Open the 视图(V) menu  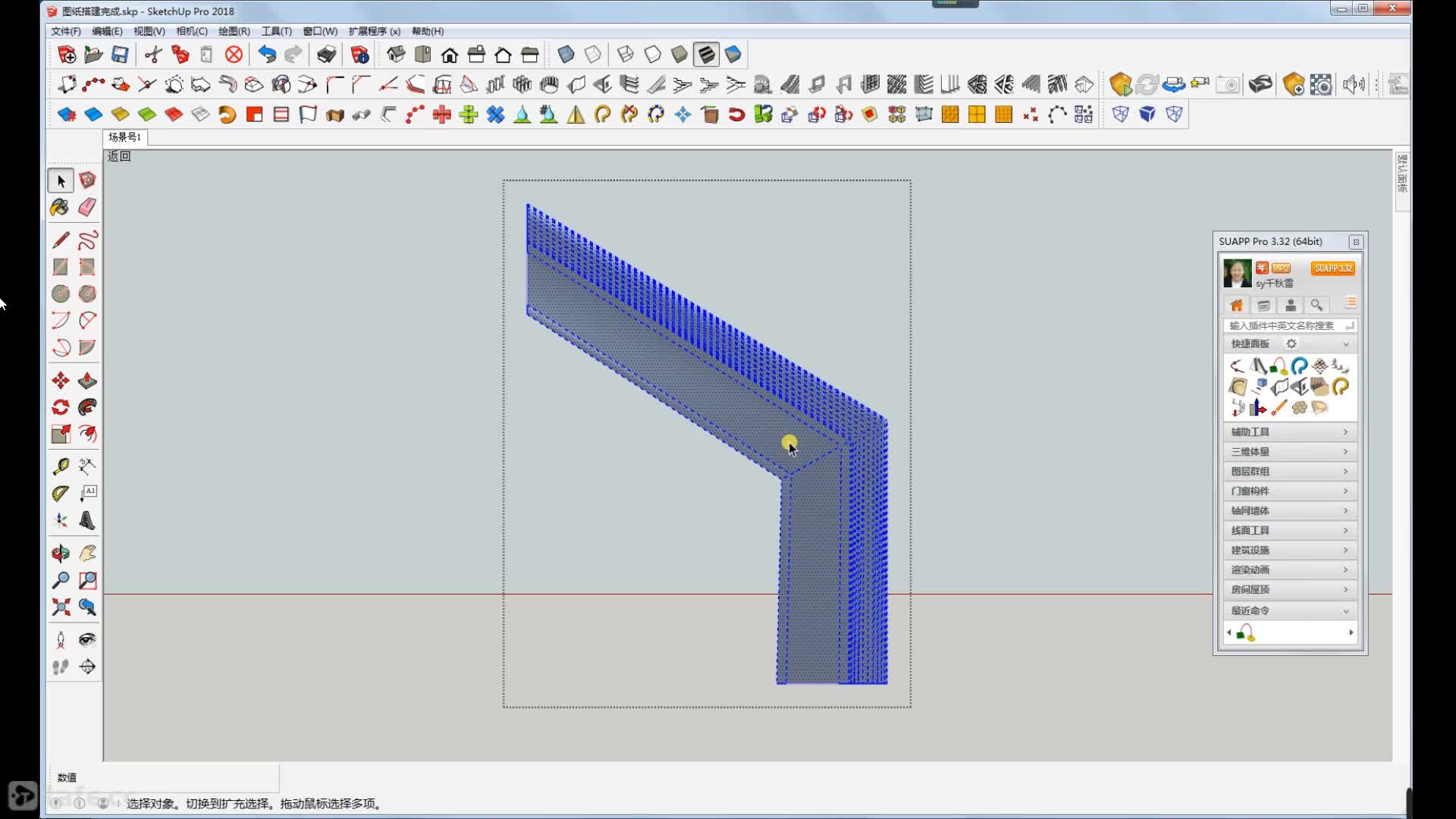pos(149,31)
